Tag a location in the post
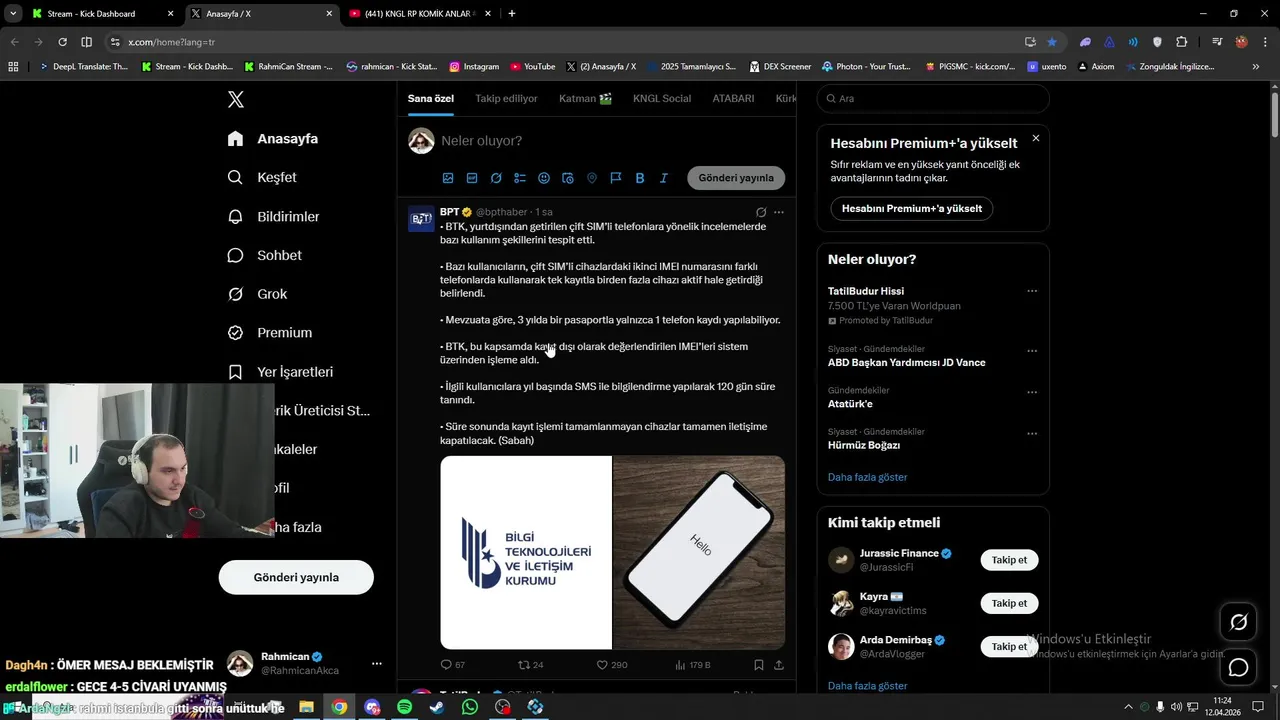Screen dimensions: 1280x720 pos(592,178)
